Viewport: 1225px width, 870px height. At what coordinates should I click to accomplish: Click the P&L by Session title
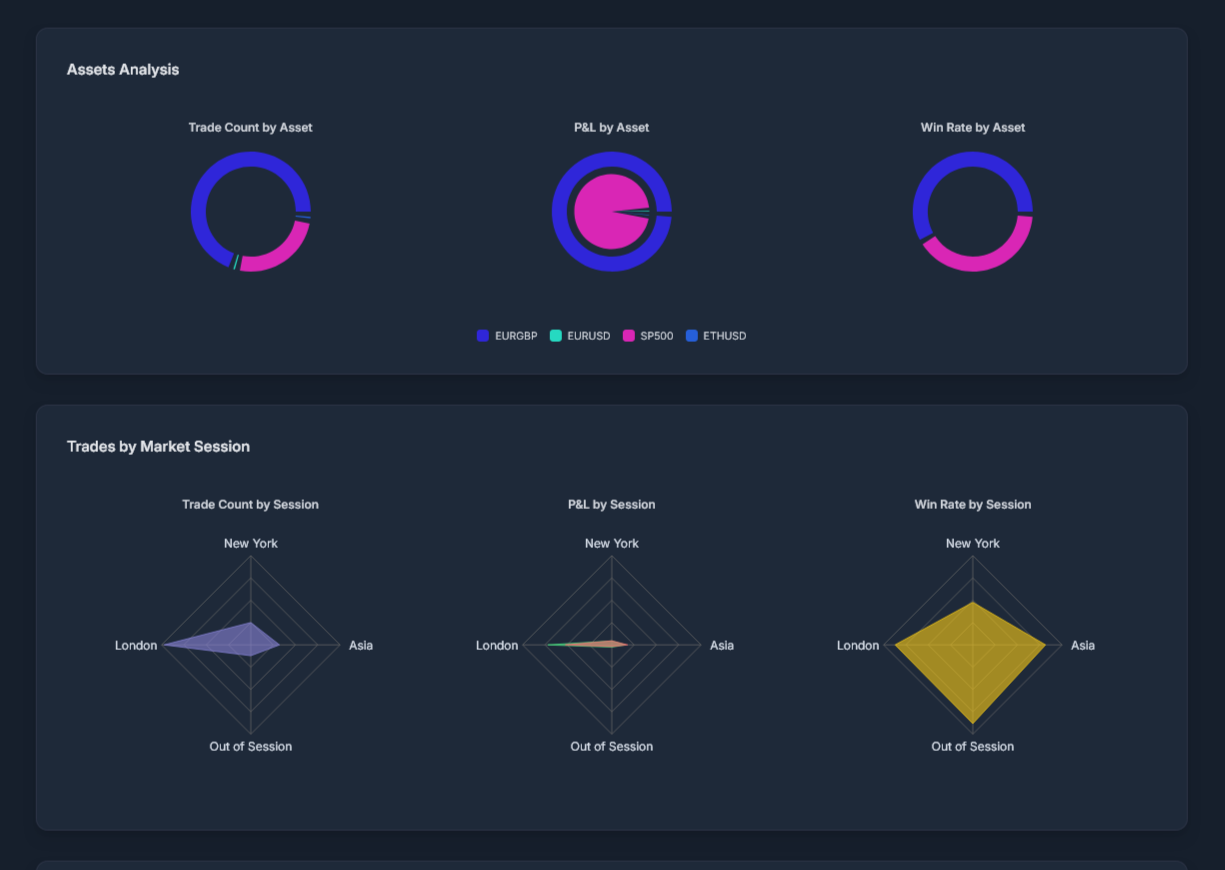tap(611, 504)
